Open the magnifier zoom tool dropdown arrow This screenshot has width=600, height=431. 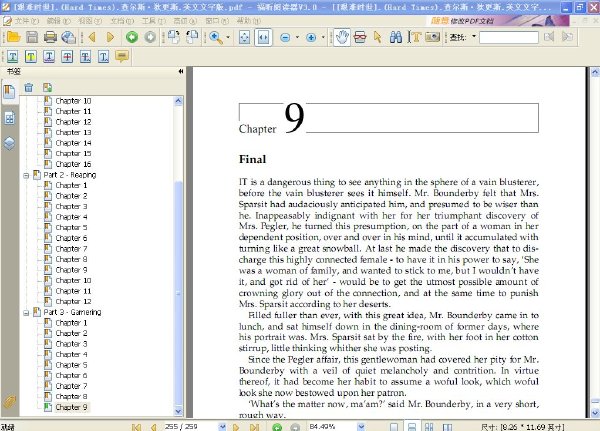pos(228,37)
